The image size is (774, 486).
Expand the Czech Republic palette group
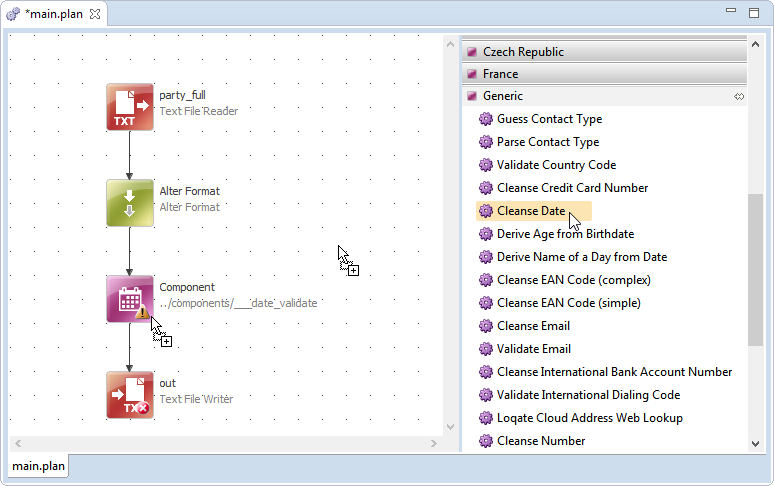523,52
